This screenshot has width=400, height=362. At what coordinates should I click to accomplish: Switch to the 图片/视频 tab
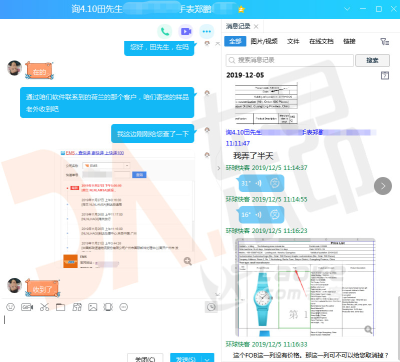264,41
